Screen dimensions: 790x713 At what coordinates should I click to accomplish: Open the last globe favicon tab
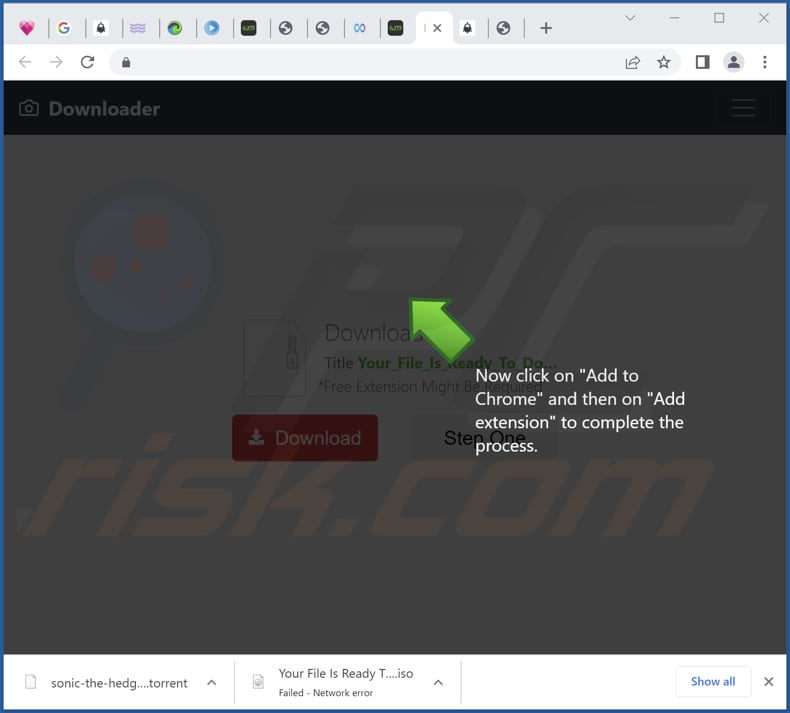pyautogui.click(x=503, y=28)
